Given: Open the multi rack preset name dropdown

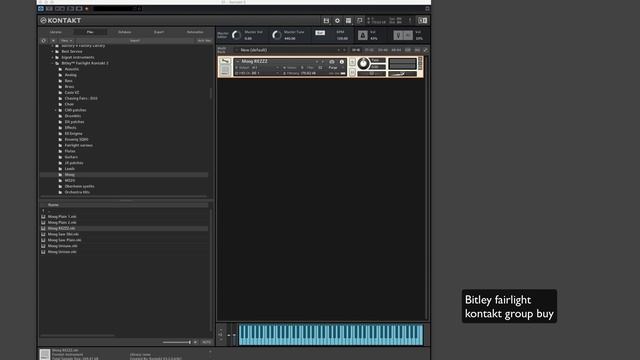Looking at the screenshot, I should 289,50.
